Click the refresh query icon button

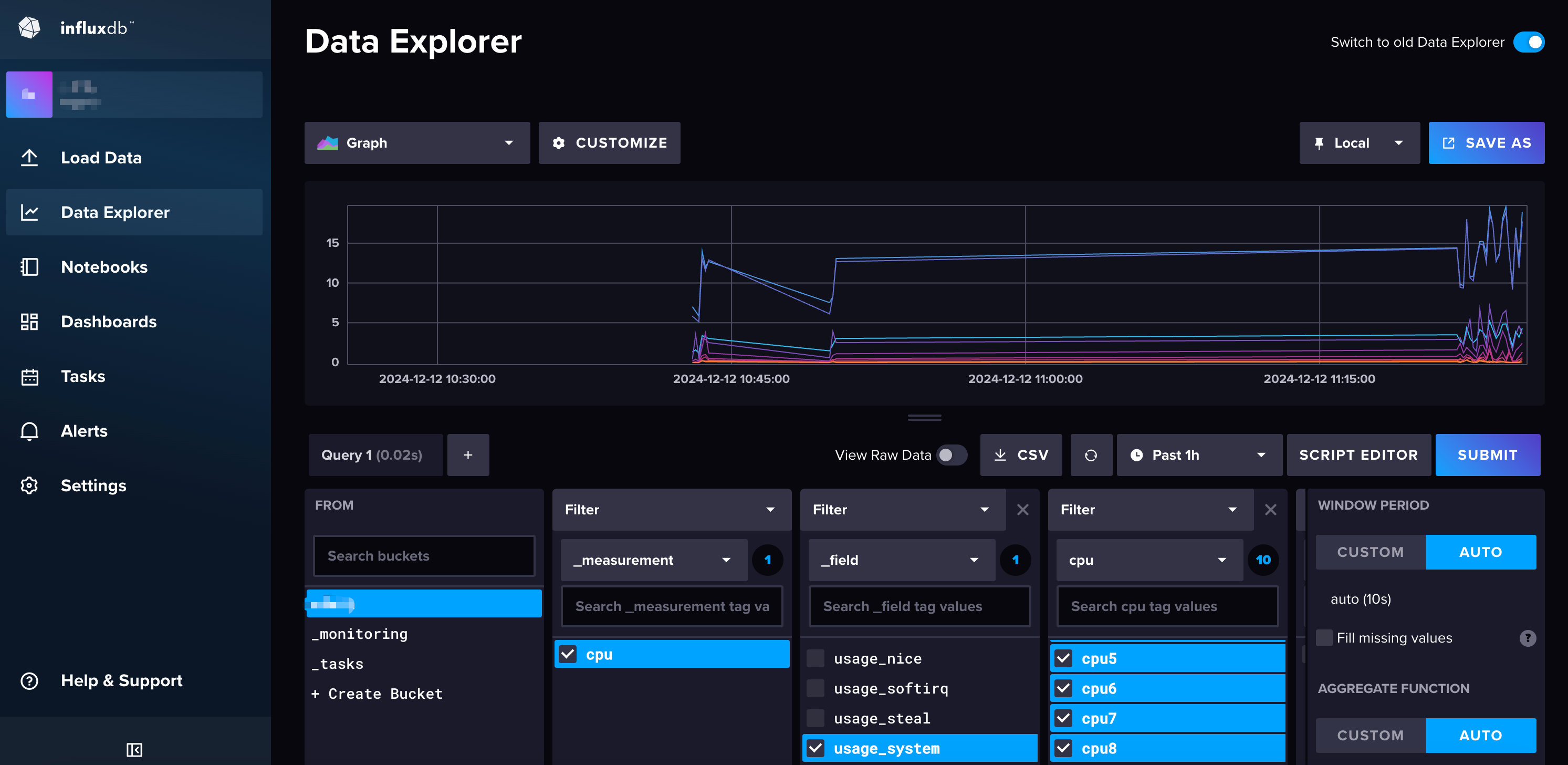[x=1090, y=455]
